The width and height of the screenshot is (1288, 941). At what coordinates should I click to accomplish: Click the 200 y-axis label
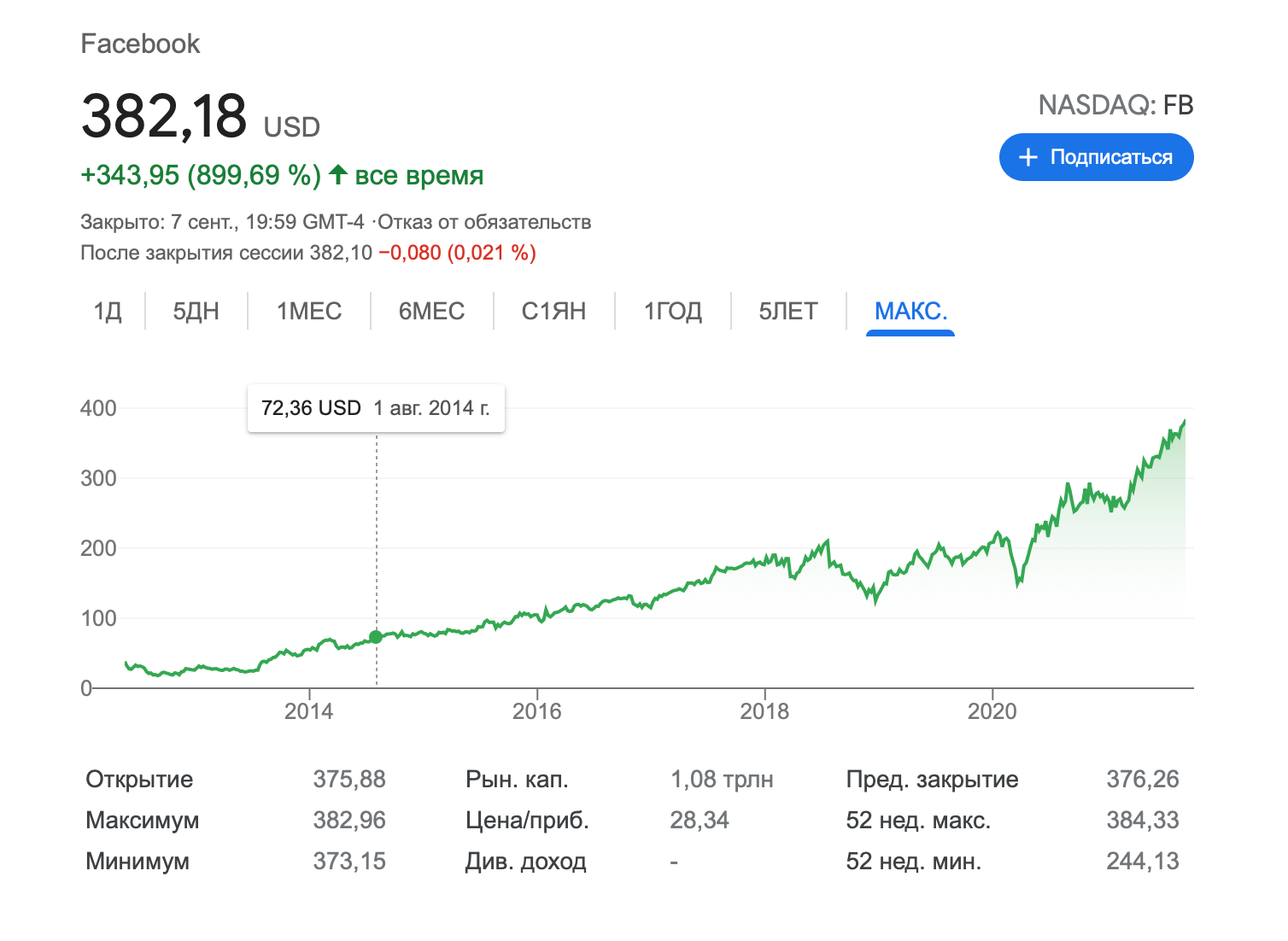tap(98, 548)
